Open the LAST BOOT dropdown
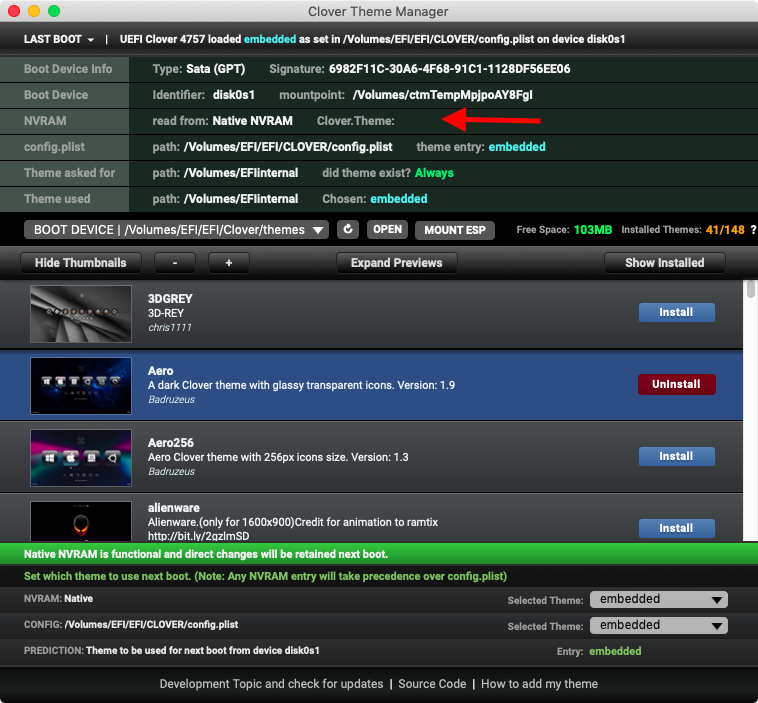This screenshot has width=758, height=703. coord(58,39)
